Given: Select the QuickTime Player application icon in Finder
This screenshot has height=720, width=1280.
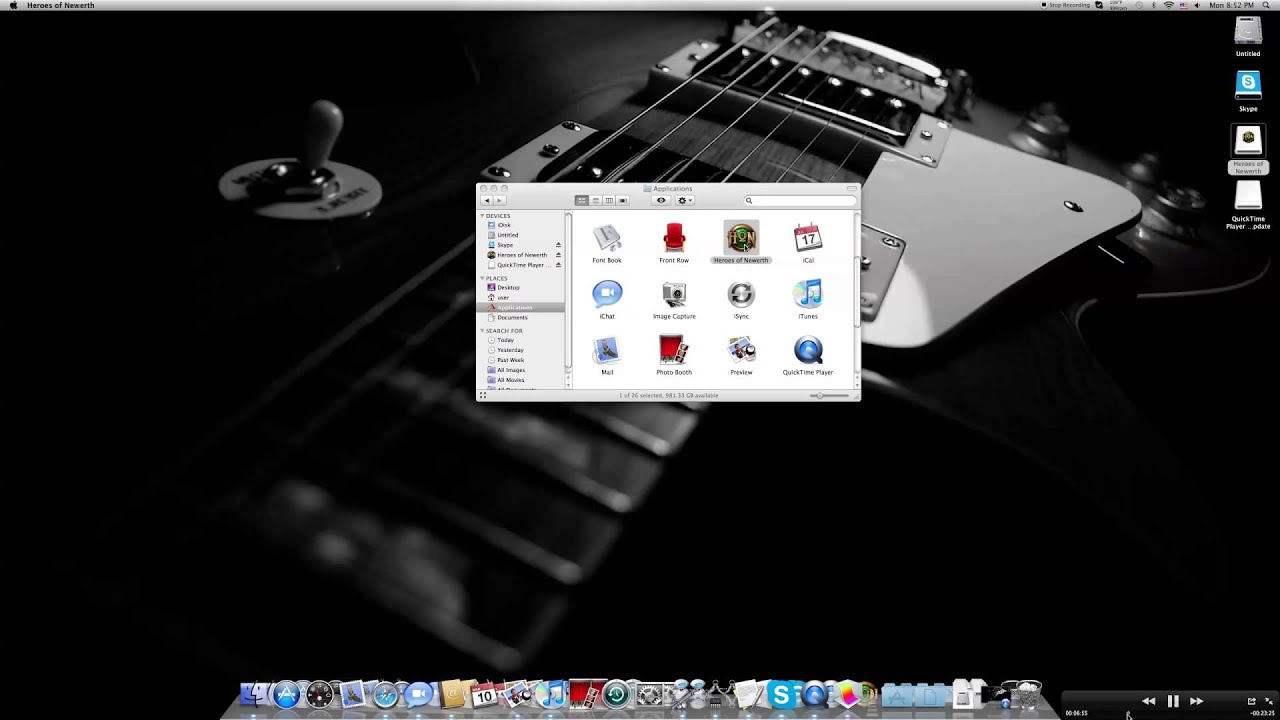Looking at the screenshot, I should tap(808, 350).
